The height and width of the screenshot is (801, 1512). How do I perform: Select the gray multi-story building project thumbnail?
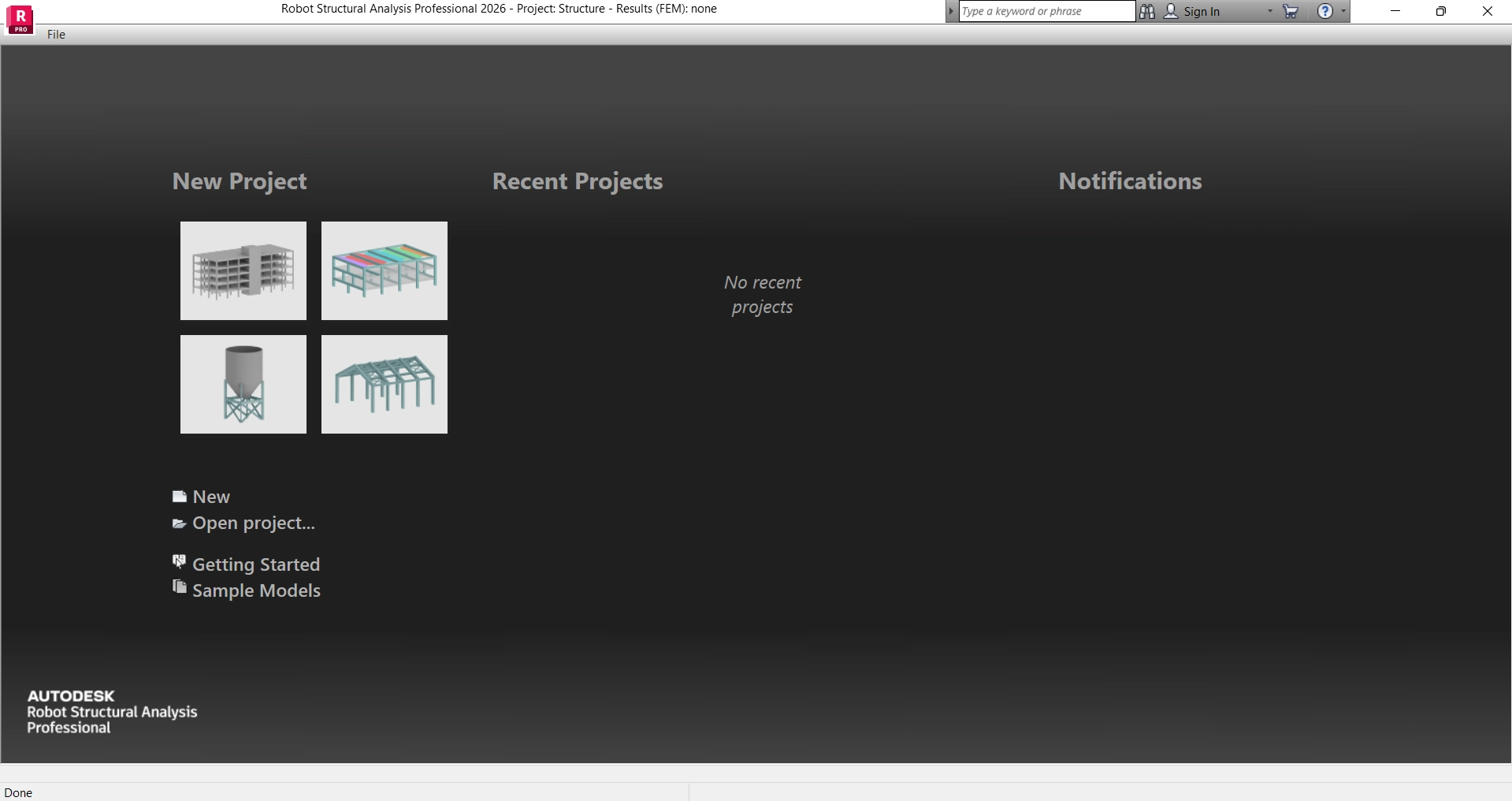243,270
